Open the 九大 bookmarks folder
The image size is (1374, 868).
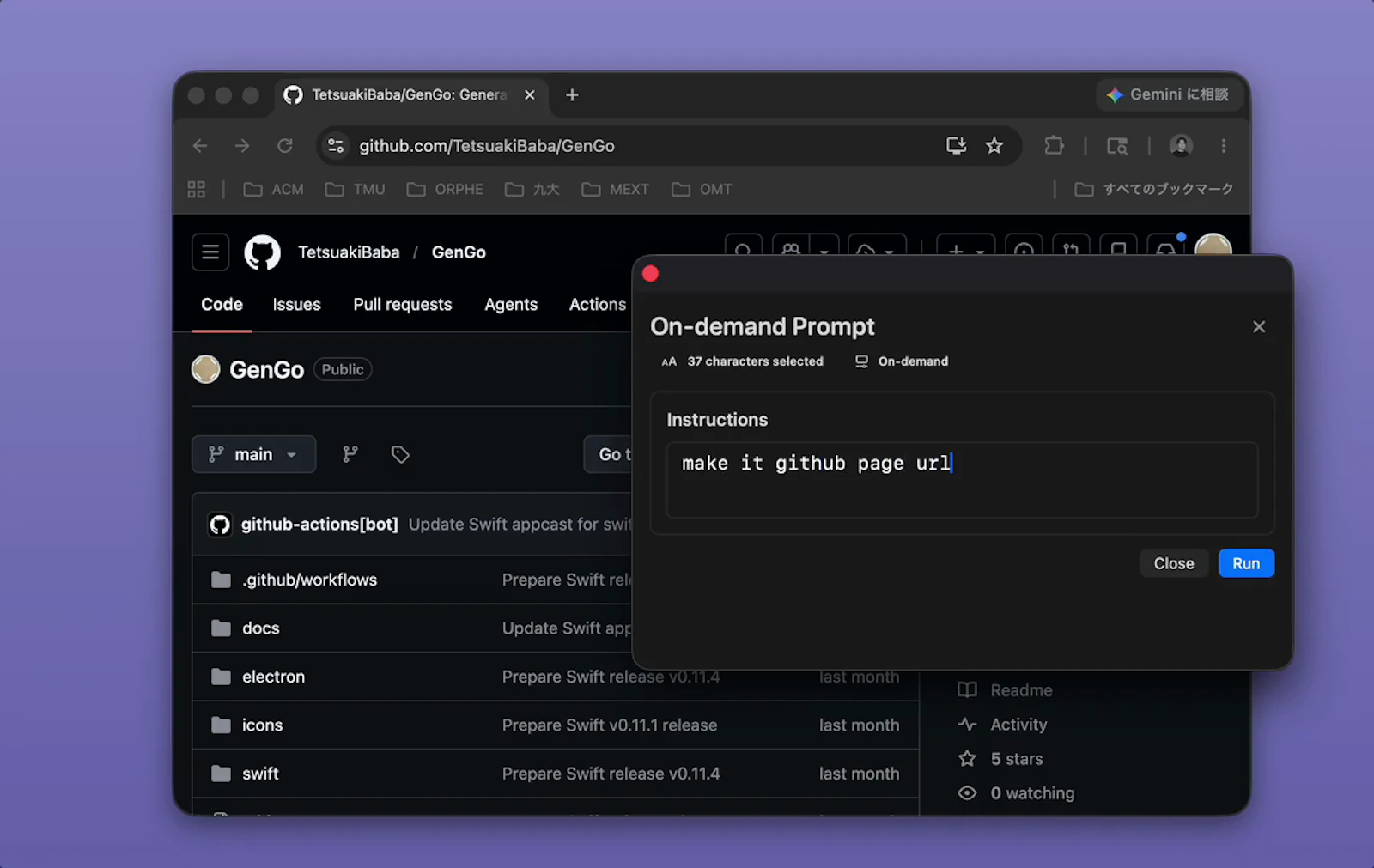click(x=532, y=189)
